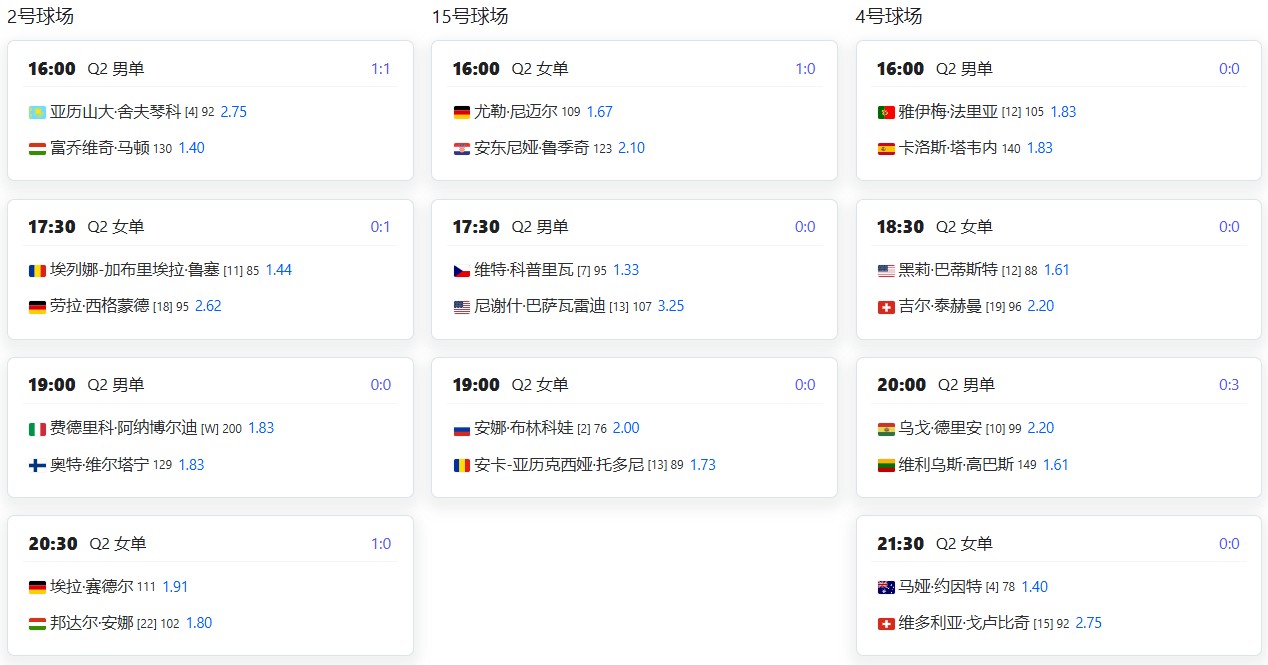Select Finnish flag beside 奥特·维尔塔宁
This screenshot has width=1268, height=665.
tap(37, 465)
